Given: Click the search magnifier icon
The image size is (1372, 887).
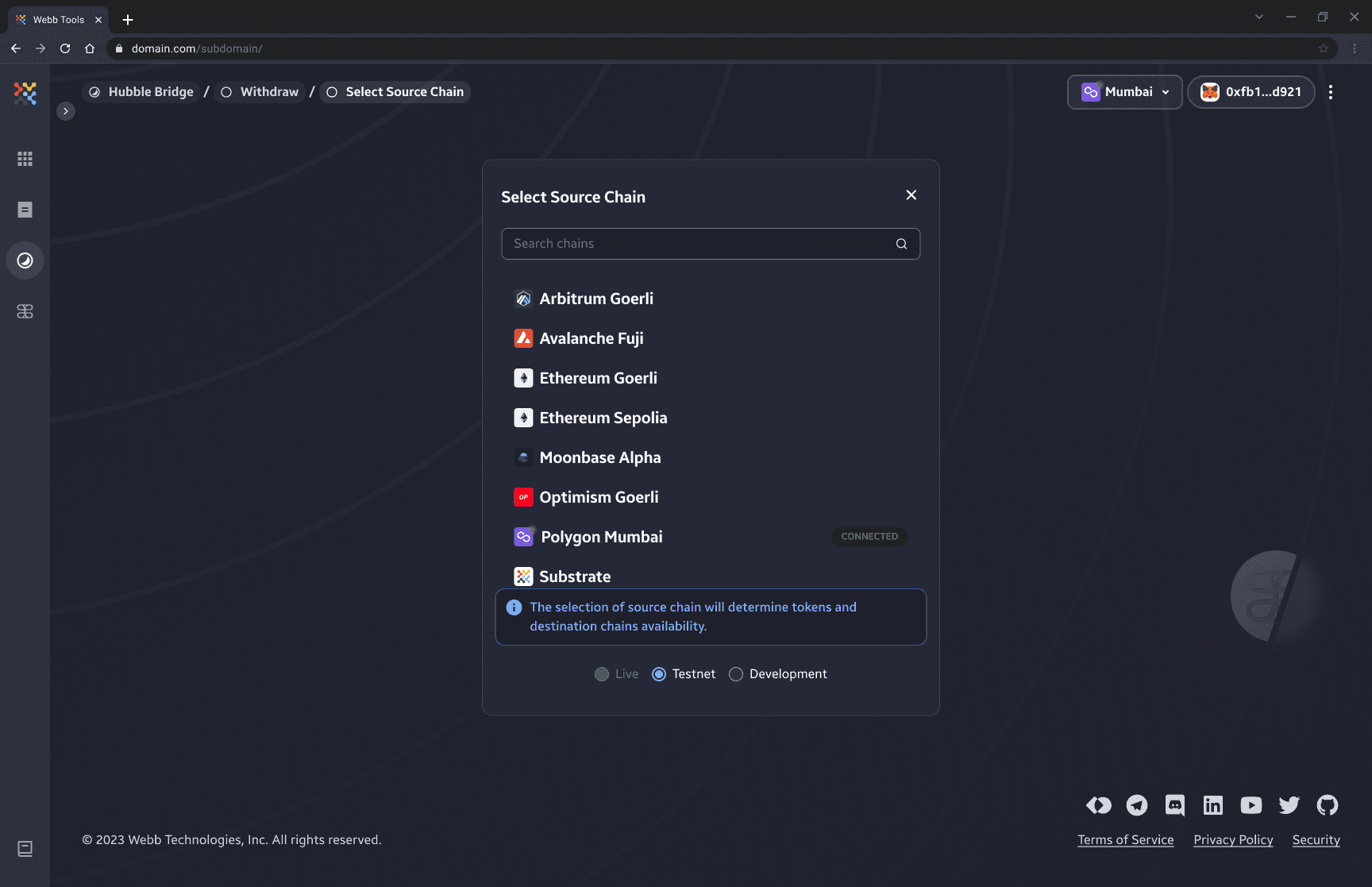Looking at the screenshot, I should [x=902, y=244].
